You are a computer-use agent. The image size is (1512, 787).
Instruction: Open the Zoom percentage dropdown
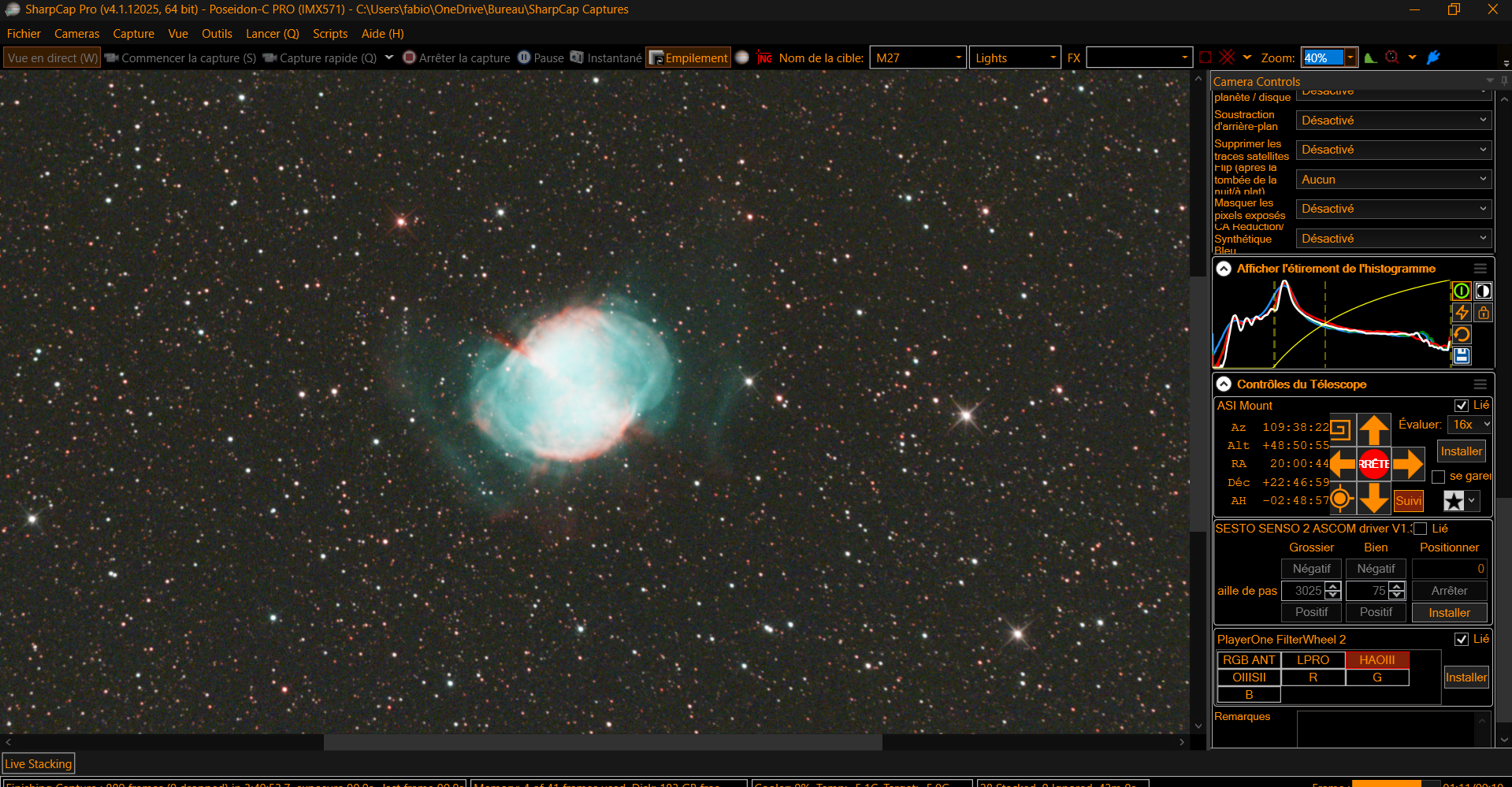(1350, 58)
